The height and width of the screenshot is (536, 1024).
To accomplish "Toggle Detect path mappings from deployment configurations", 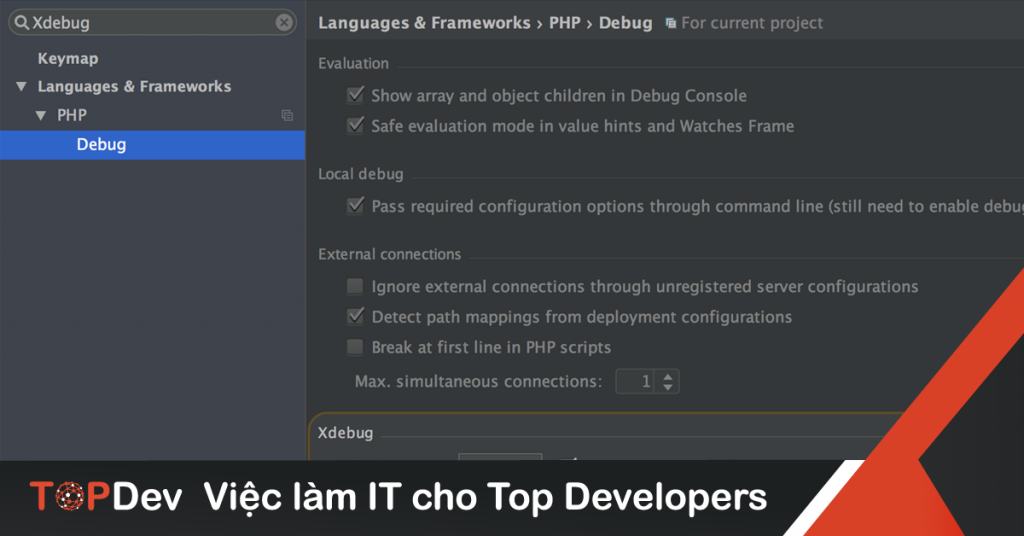I will [355, 317].
